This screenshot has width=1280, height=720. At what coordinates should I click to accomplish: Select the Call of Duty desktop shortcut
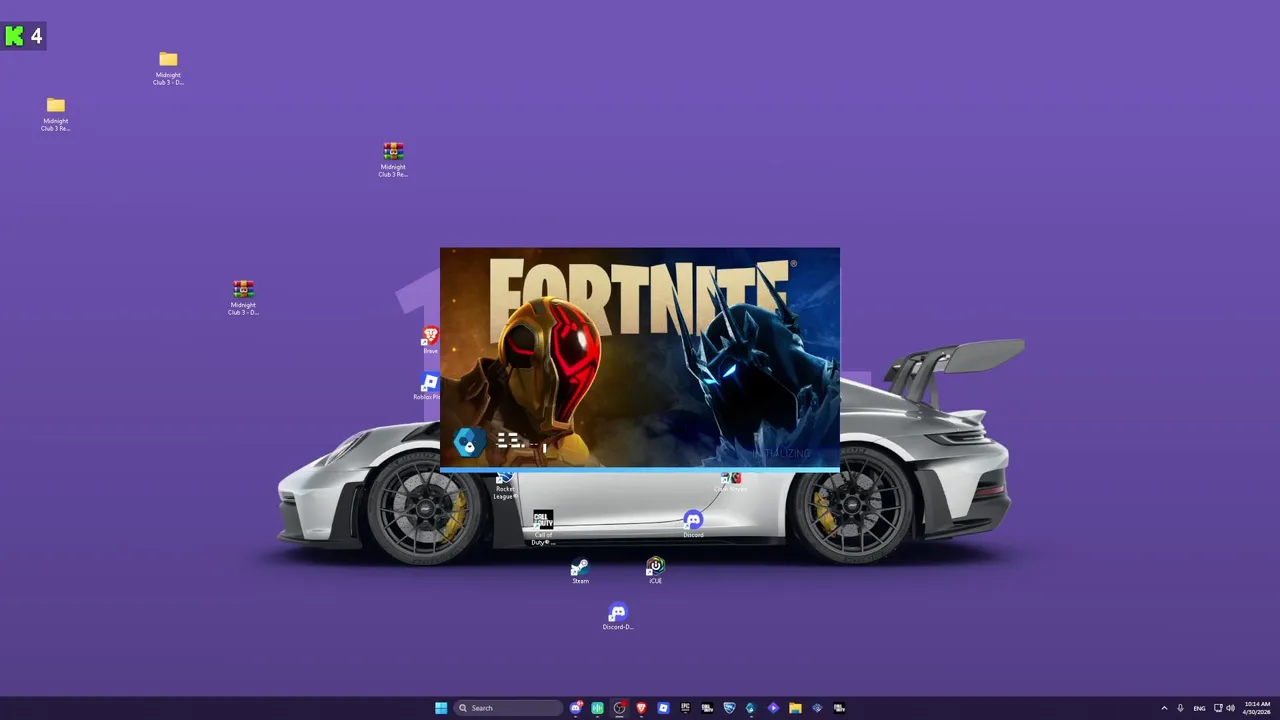point(543,527)
